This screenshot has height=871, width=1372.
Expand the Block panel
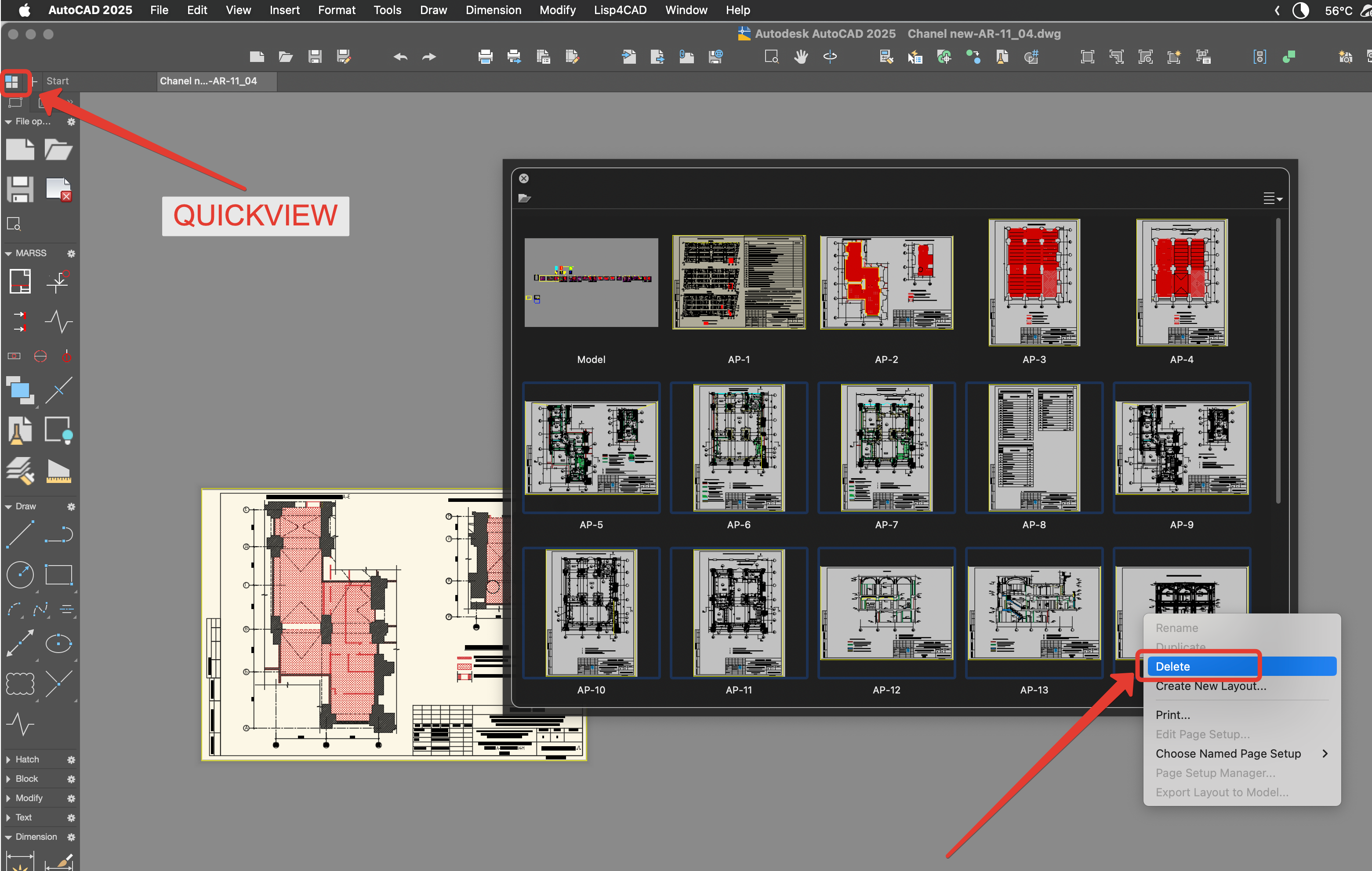click(8, 779)
